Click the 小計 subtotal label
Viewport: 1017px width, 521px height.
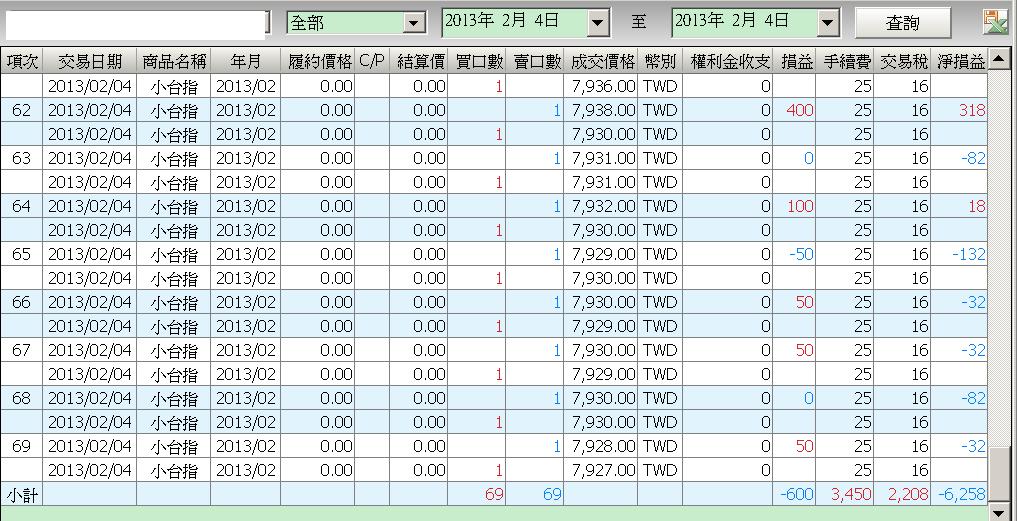[21, 494]
